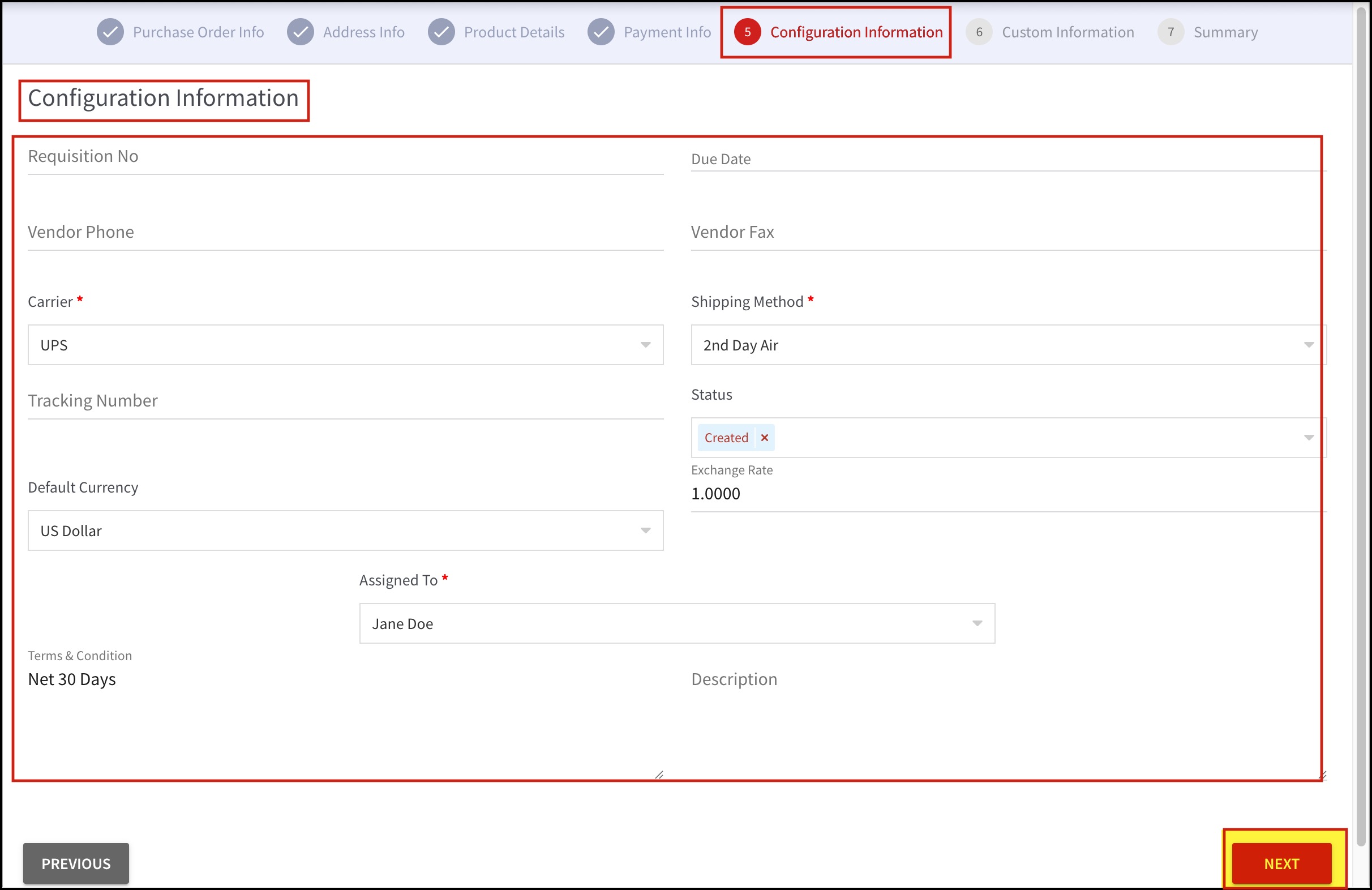Click the Purchase Order Info checkmark icon
This screenshot has width=1372, height=890.
pos(110,32)
